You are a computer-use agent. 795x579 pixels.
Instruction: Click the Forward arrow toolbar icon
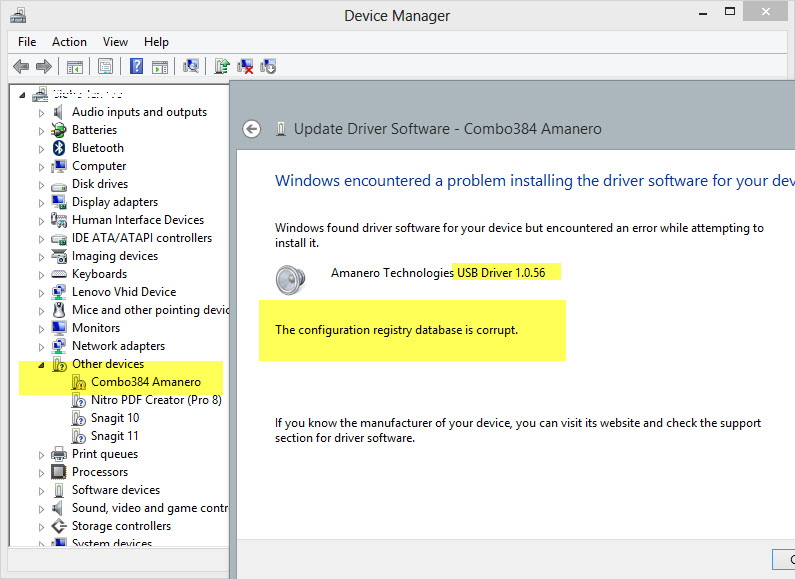[x=44, y=66]
